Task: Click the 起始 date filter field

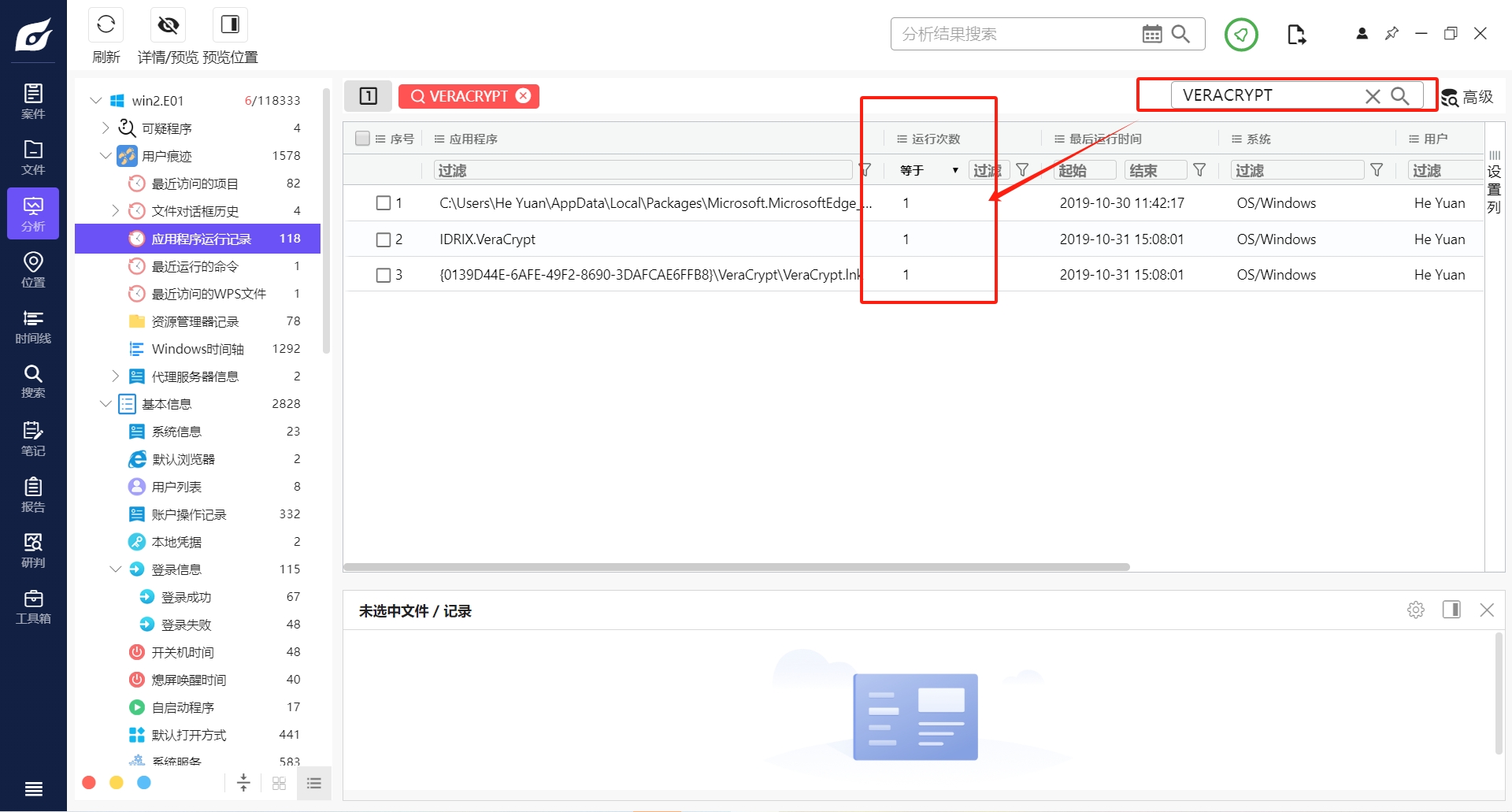Action: coord(1084,170)
